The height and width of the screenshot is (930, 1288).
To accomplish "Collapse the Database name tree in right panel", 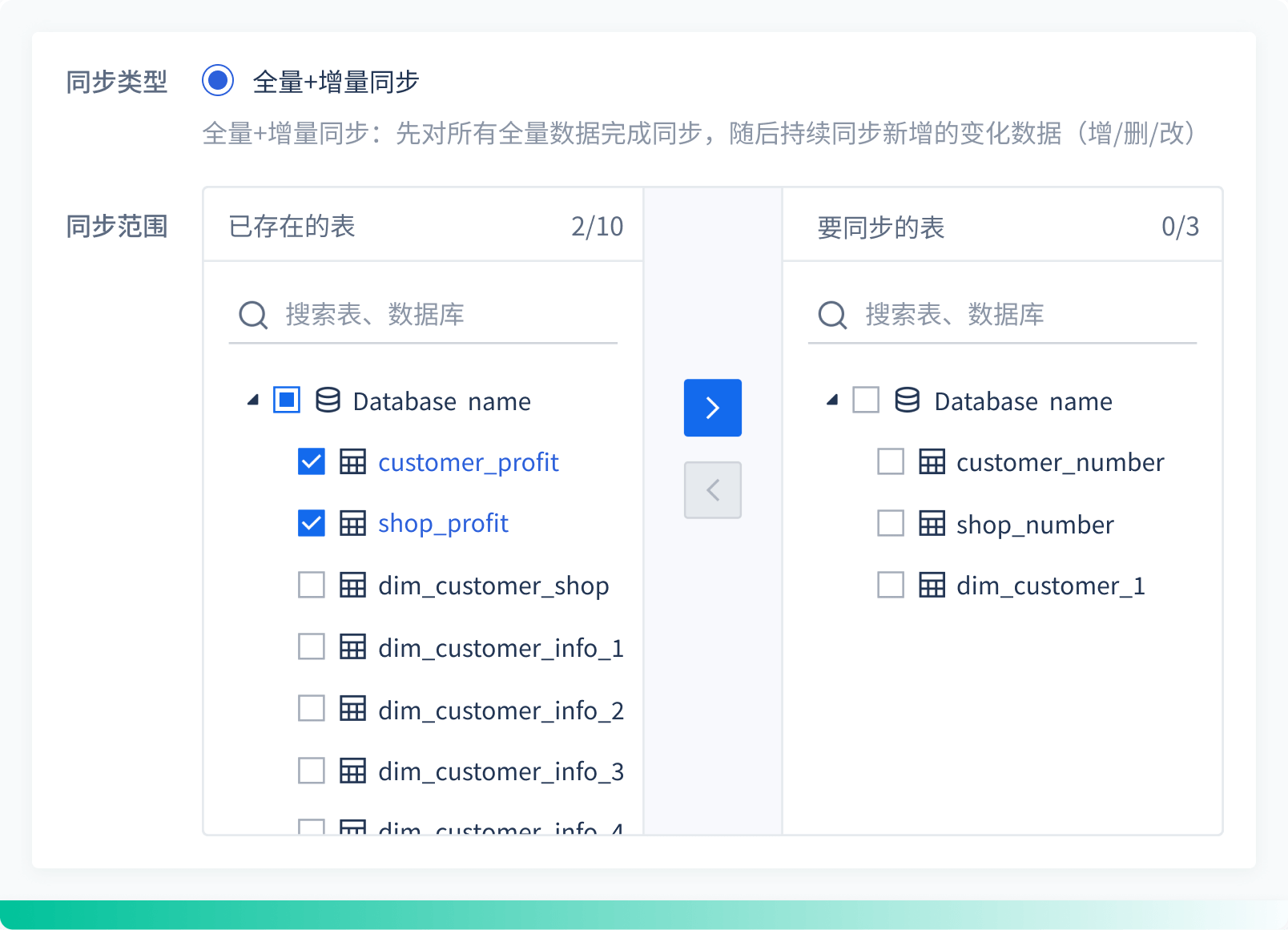I will point(831,400).
